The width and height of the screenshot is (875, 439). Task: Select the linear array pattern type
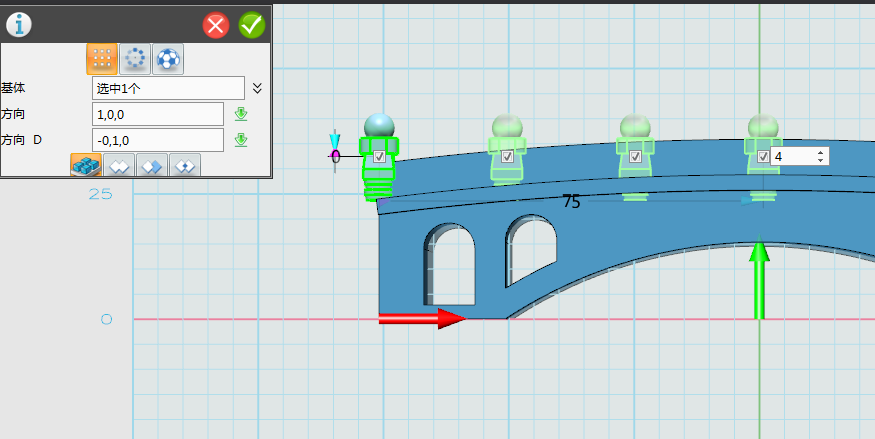click(101, 60)
